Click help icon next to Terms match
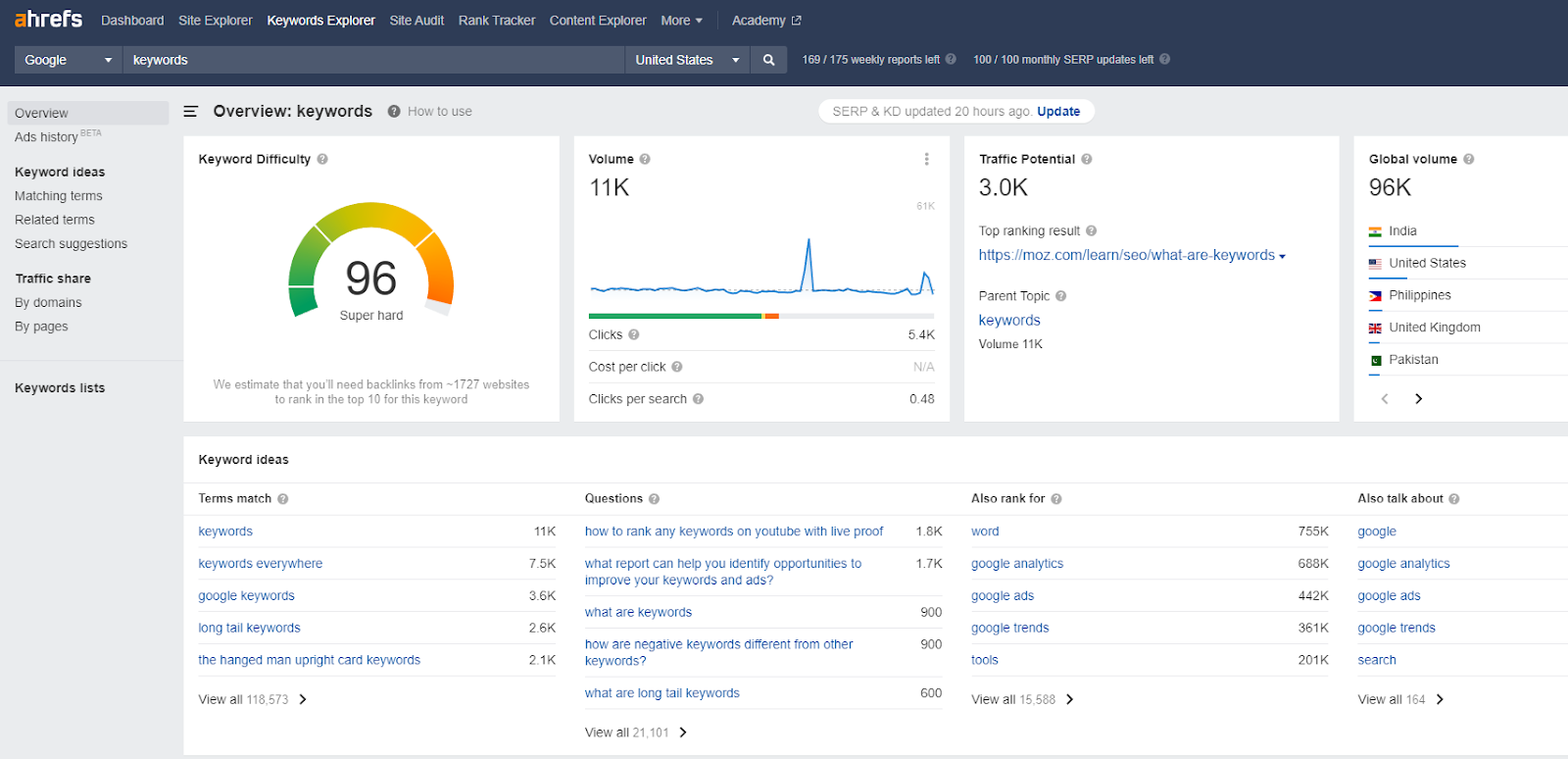The height and width of the screenshot is (759, 1568). click(283, 499)
